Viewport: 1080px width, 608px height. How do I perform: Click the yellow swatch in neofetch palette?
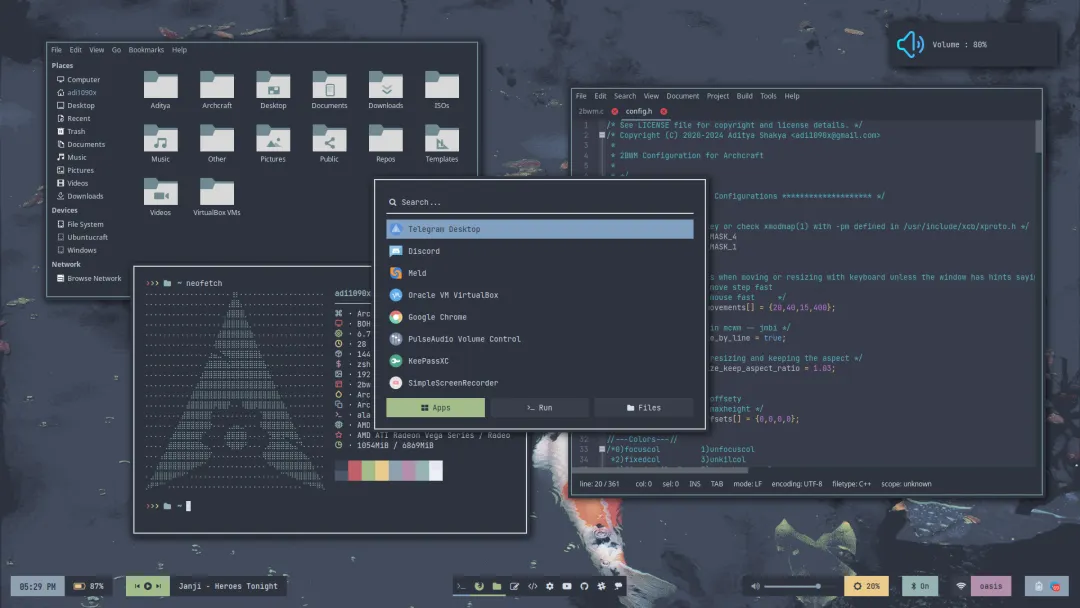coord(382,470)
